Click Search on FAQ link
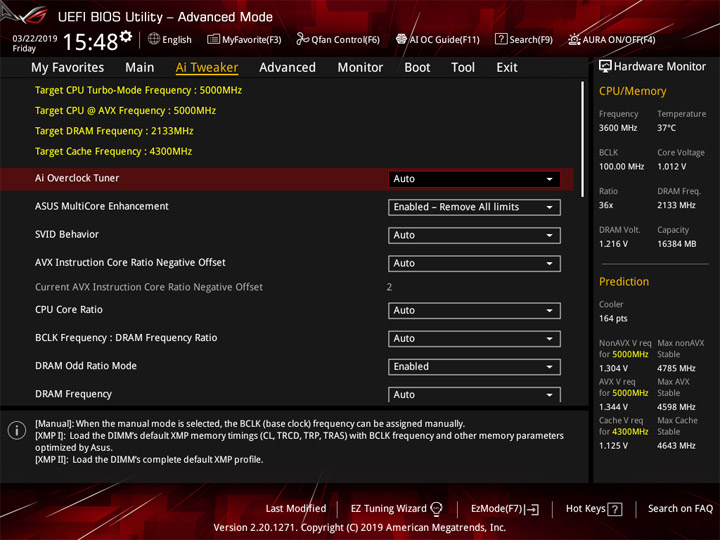This screenshot has height=540, width=720. click(x=680, y=509)
